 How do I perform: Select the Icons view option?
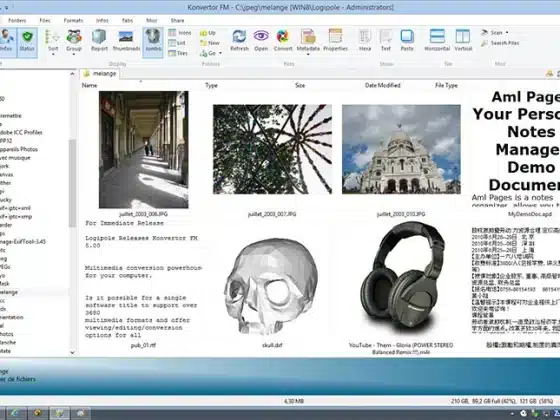coord(180,32)
